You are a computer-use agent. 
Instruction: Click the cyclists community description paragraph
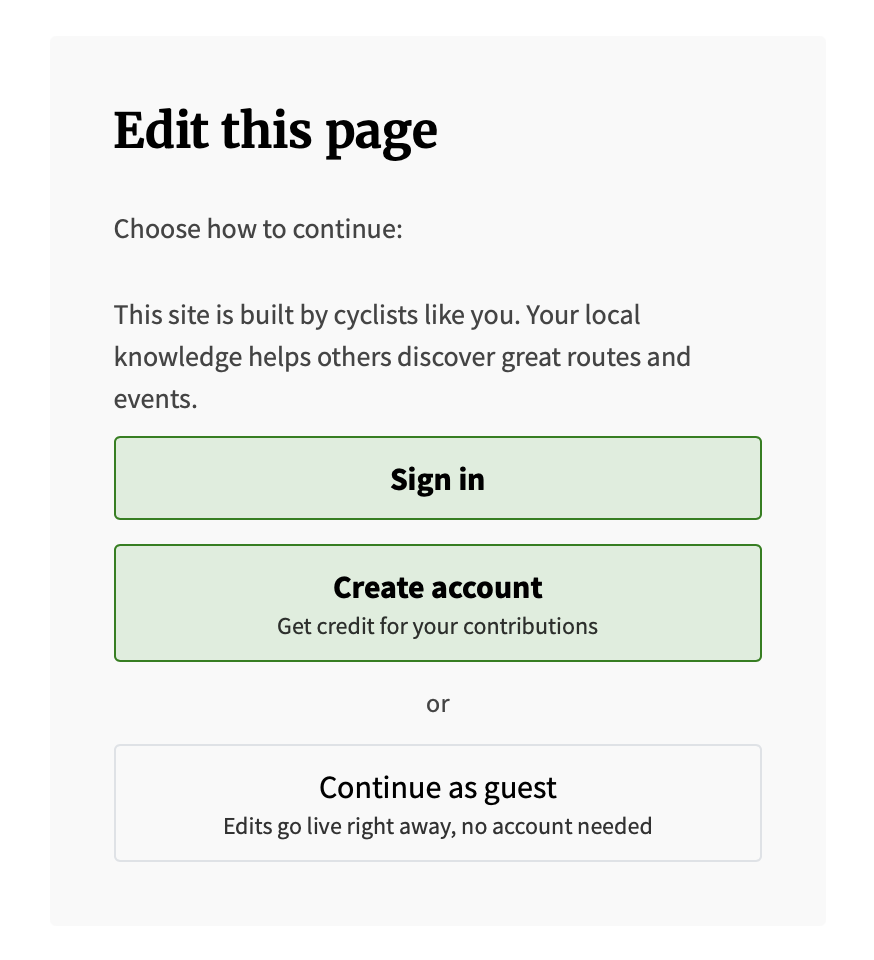click(400, 356)
